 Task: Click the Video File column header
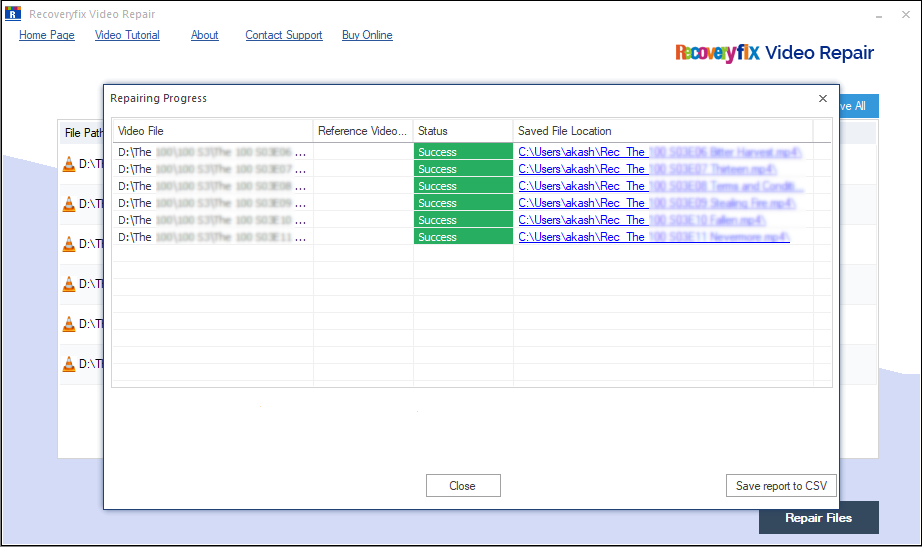213,131
